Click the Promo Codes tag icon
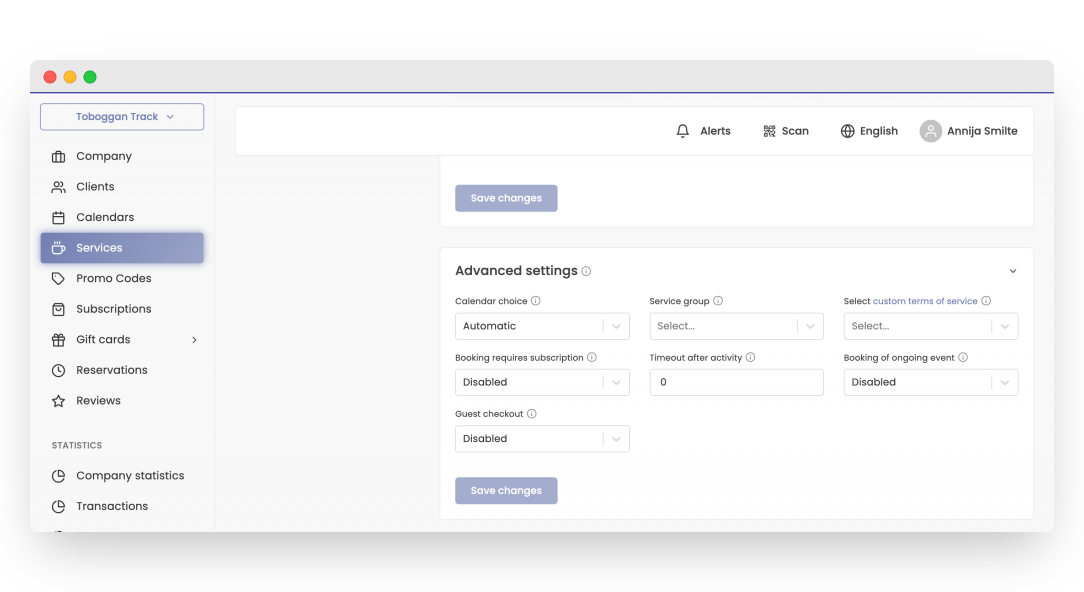This screenshot has width=1084, height=592. pyautogui.click(x=58, y=278)
